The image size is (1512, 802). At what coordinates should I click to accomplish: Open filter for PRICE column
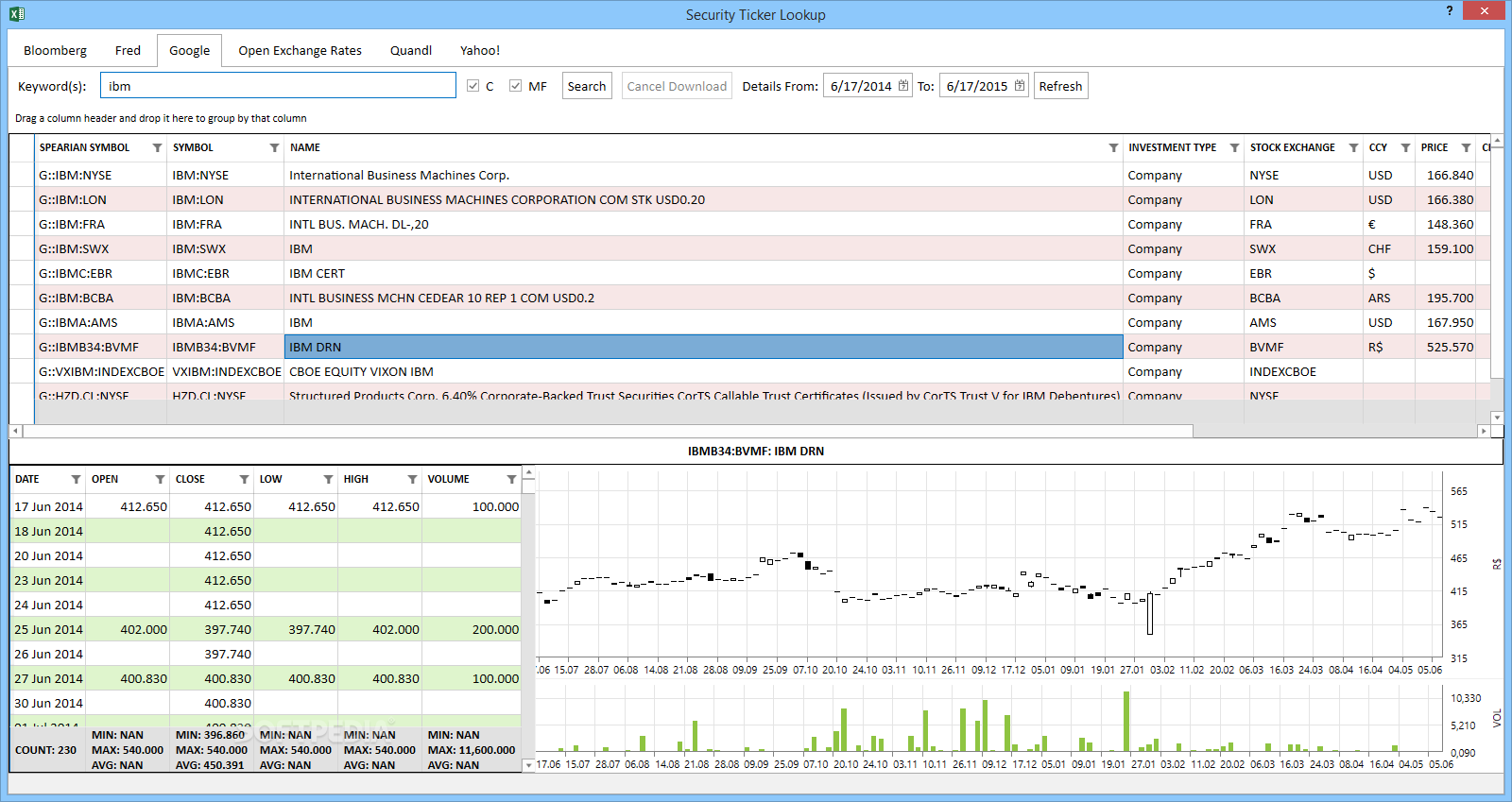coord(1466,148)
